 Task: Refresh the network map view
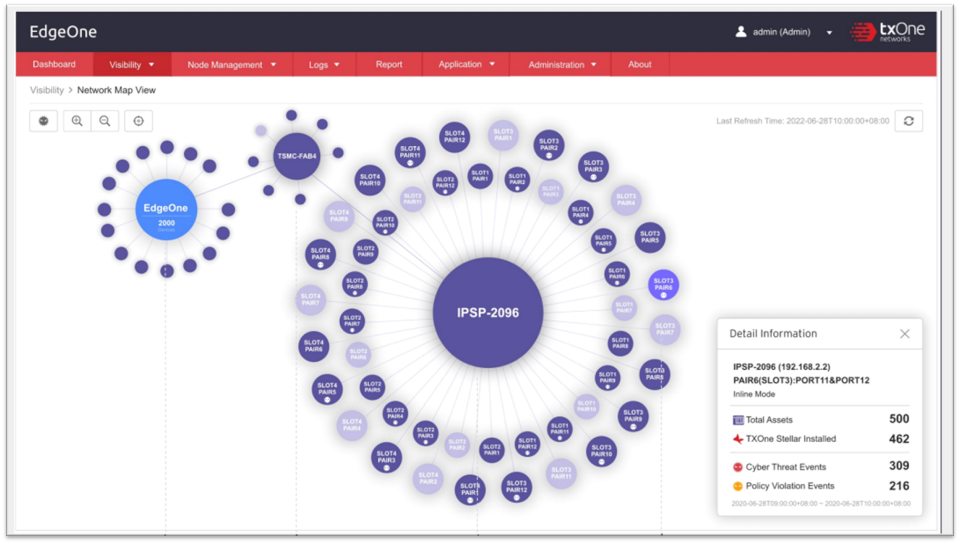pyautogui.click(x=909, y=121)
